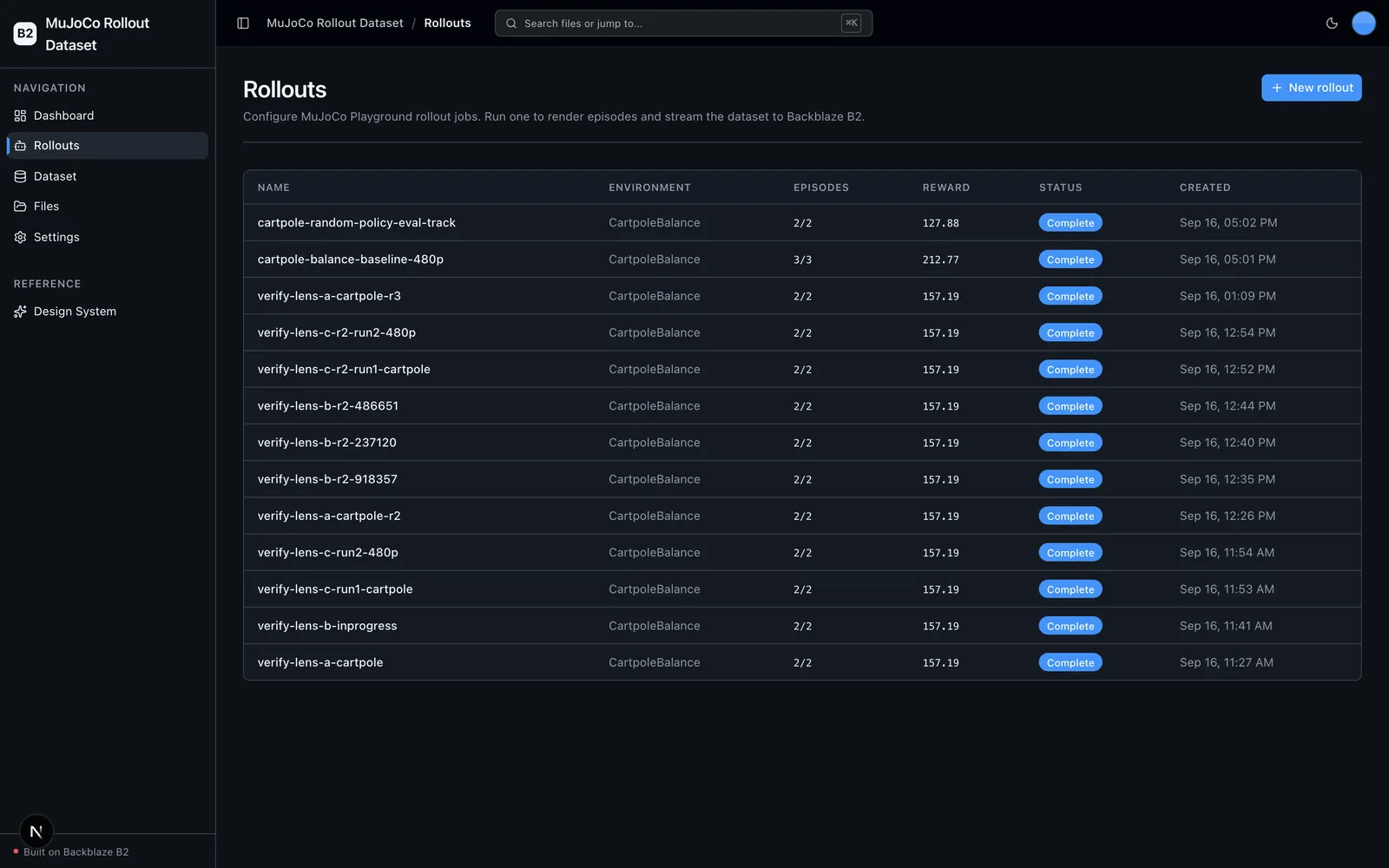This screenshot has width=1389, height=868.
Task: Switch theme with the moon icon
Action: (1332, 23)
